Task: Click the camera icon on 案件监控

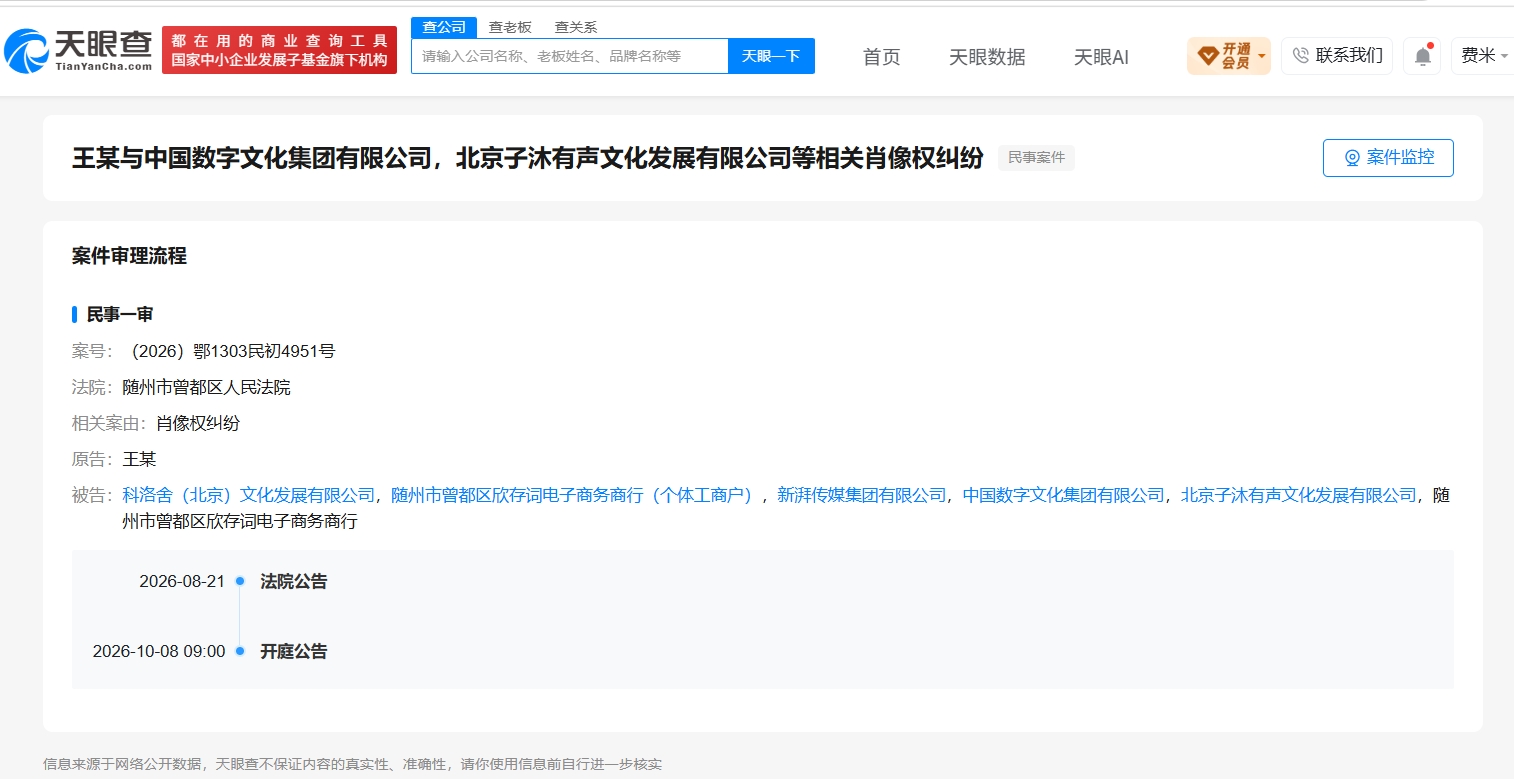Action: 1352,158
